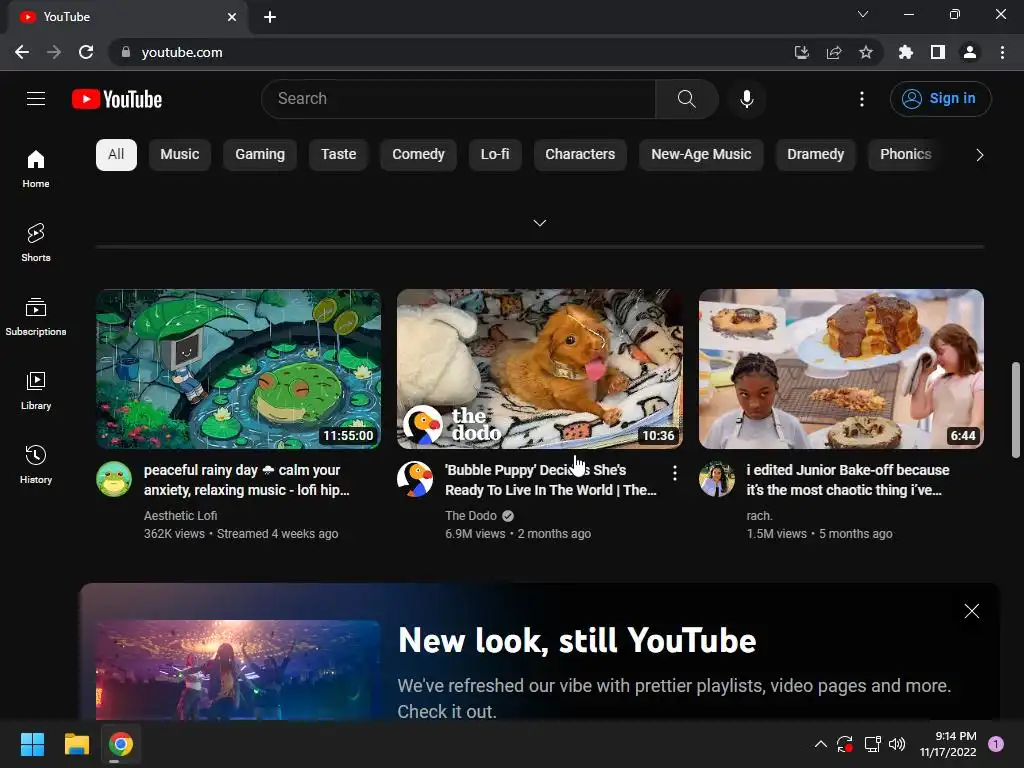1024x768 pixels.
Task: Toggle Chrome side panel
Action: tap(938, 52)
